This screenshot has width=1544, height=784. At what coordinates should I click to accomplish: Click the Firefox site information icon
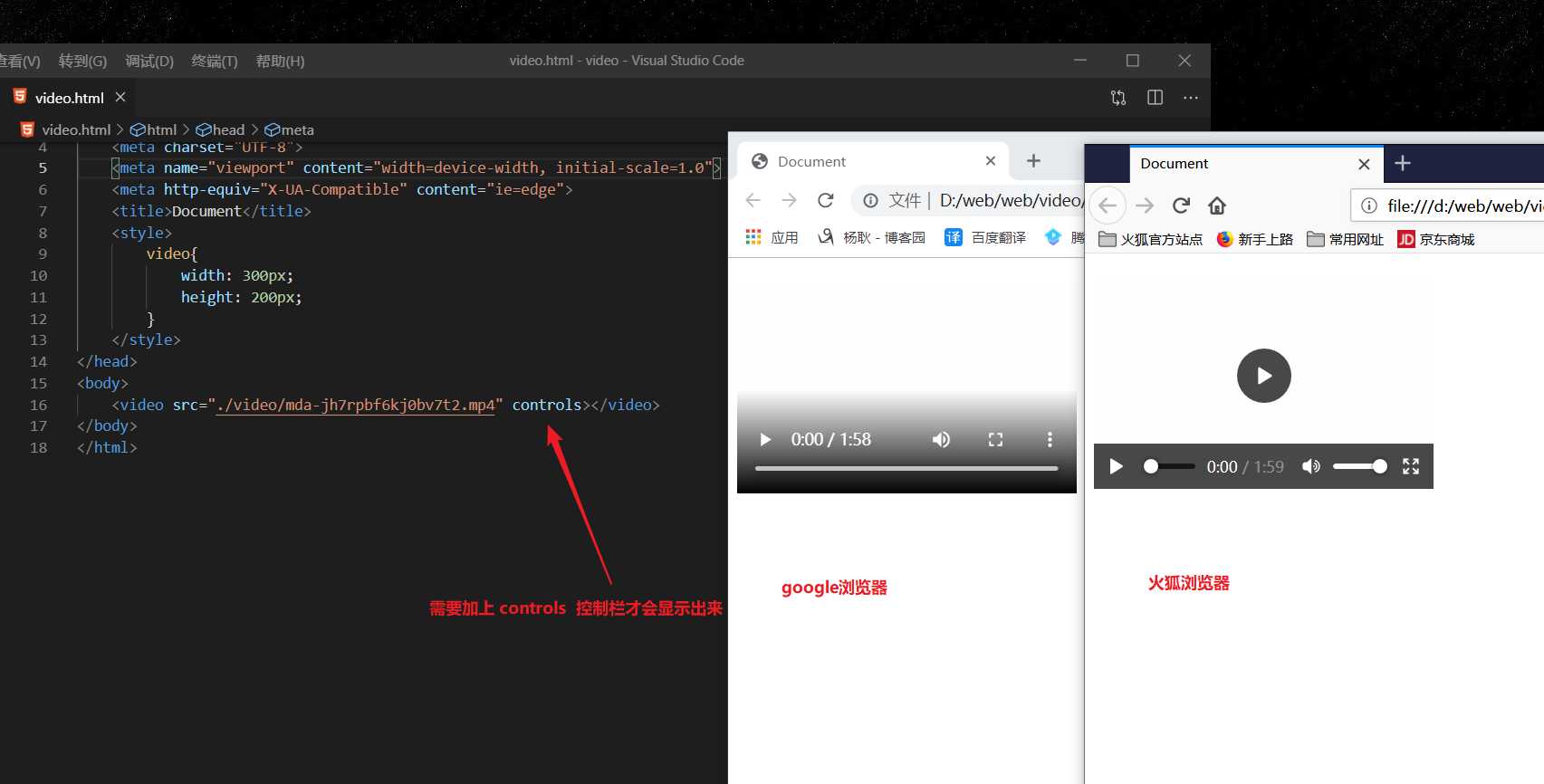coord(1369,206)
